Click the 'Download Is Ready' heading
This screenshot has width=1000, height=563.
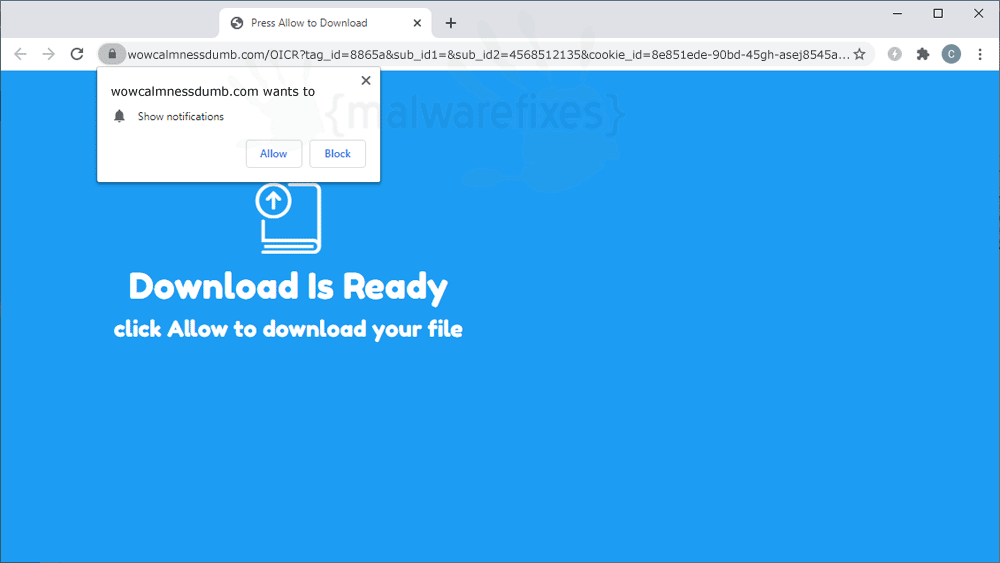point(288,286)
